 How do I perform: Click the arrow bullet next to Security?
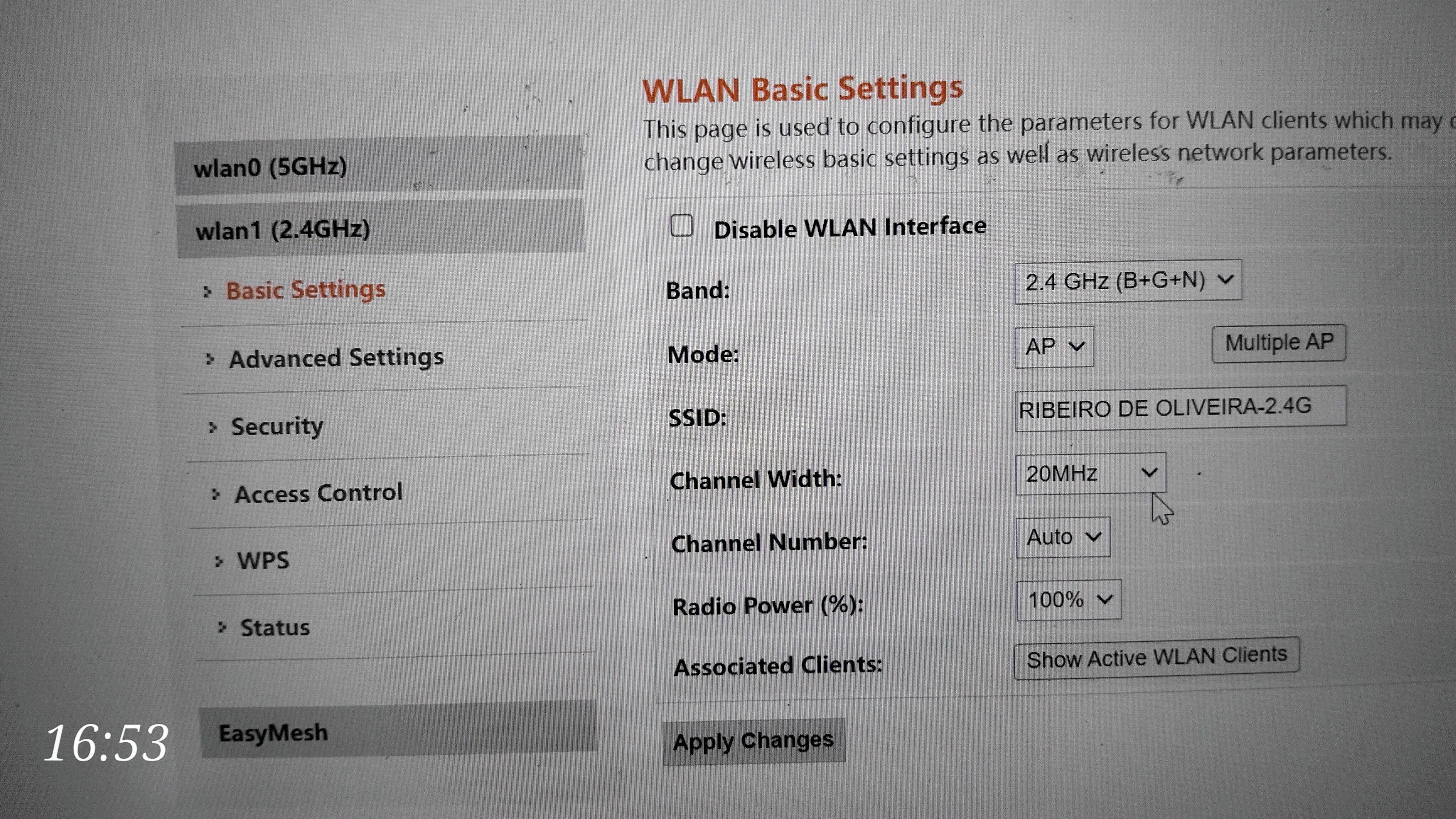213,427
